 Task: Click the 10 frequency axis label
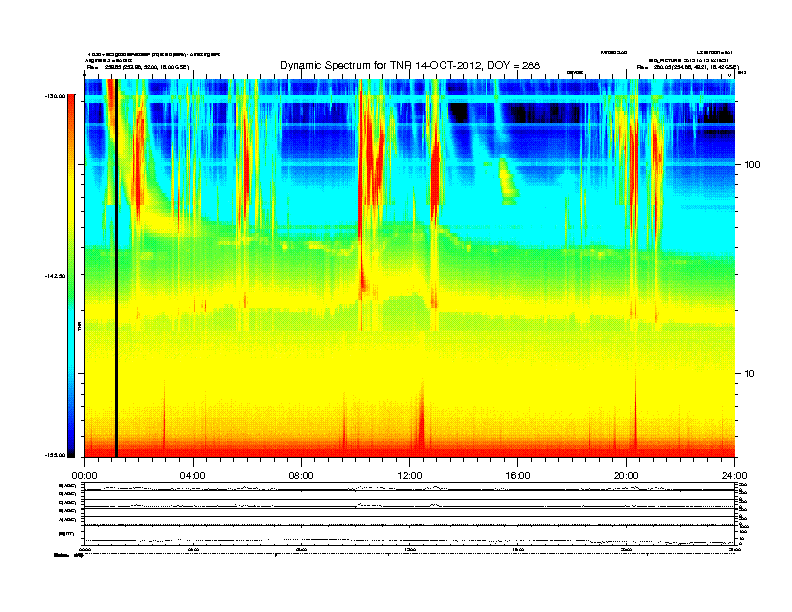pyautogui.click(x=750, y=374)
